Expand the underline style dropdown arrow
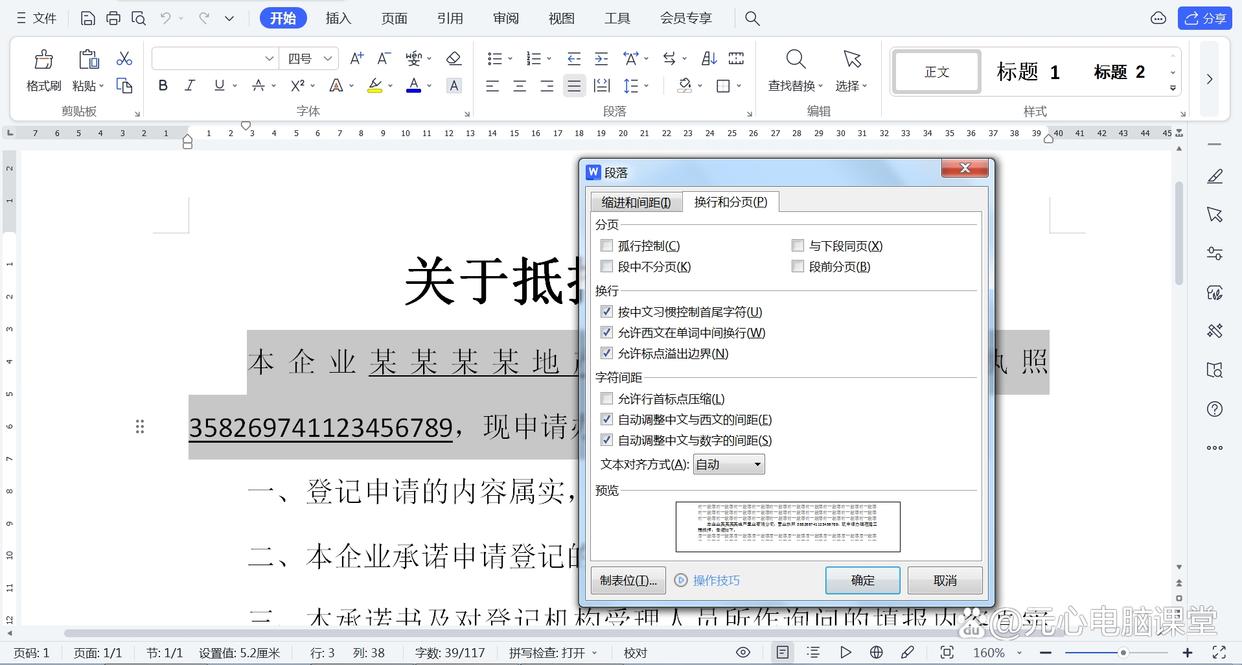1242x665 pixels. point(234,86)
